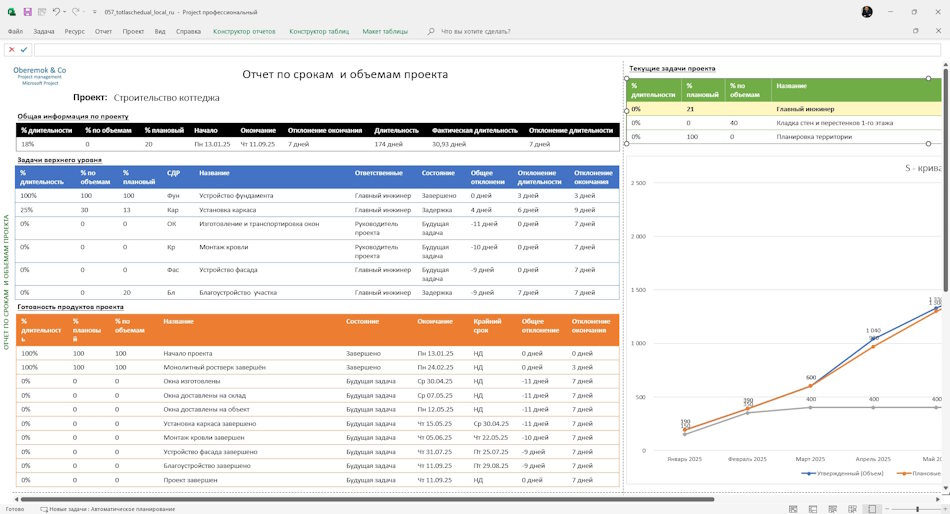950x514 pixels.
Task: Click the 'Окна доставлены на склад' cell
Action: (204, 395)
